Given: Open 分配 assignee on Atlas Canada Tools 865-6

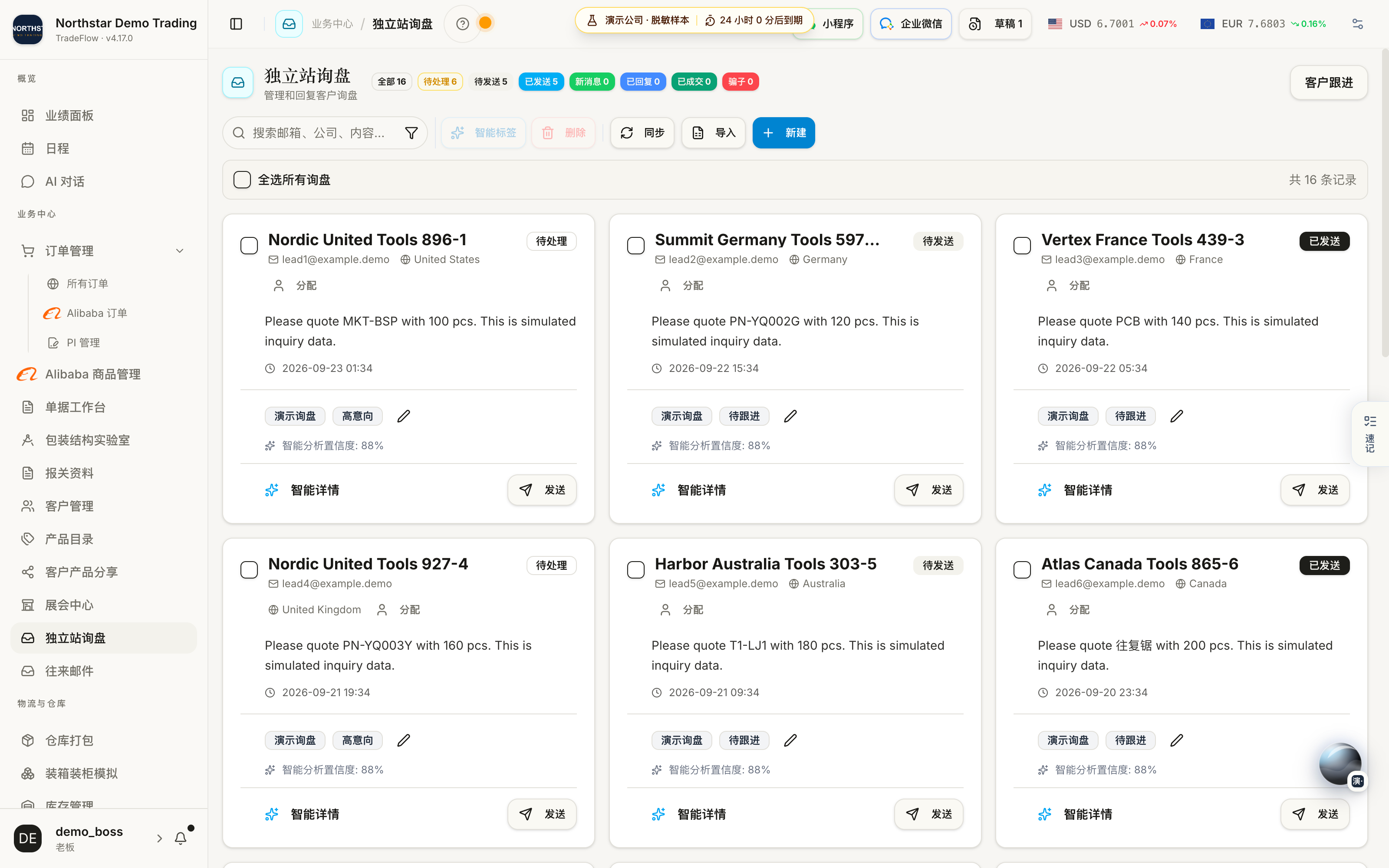Looking at the screenshot, I should (1068, 610).
